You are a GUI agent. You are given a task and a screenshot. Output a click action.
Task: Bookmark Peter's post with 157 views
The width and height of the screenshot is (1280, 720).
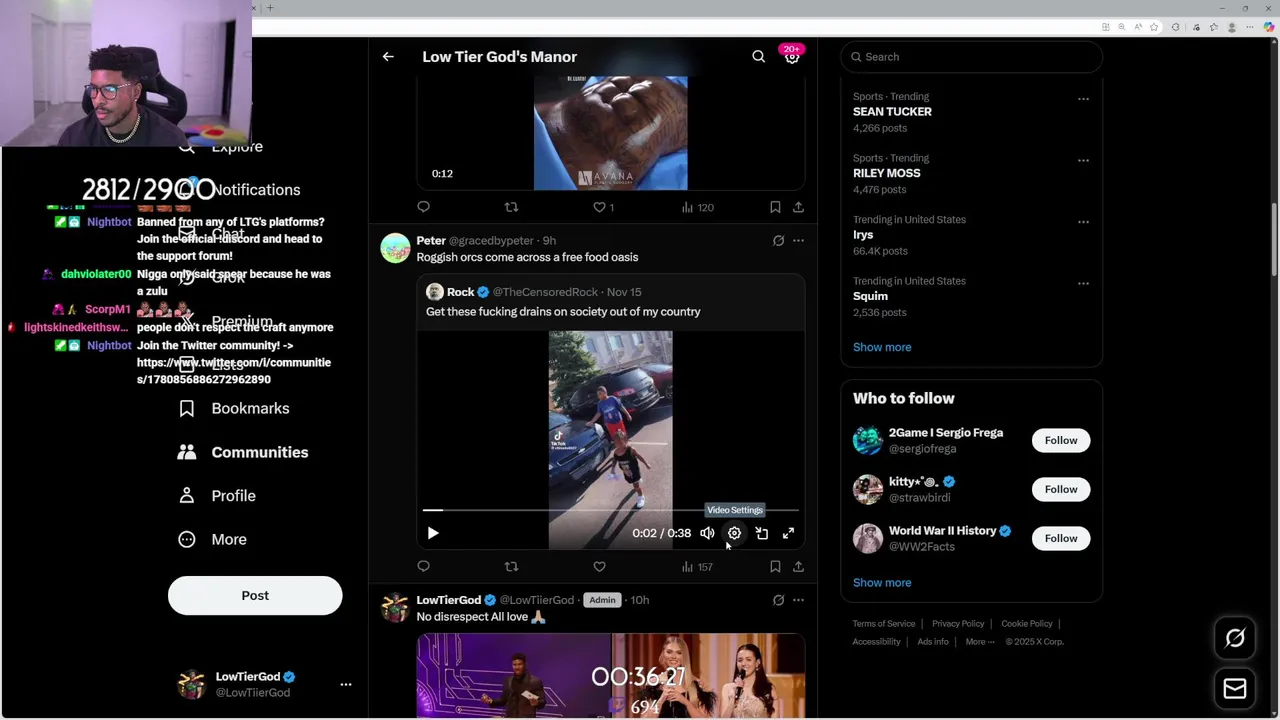[775, 567]
